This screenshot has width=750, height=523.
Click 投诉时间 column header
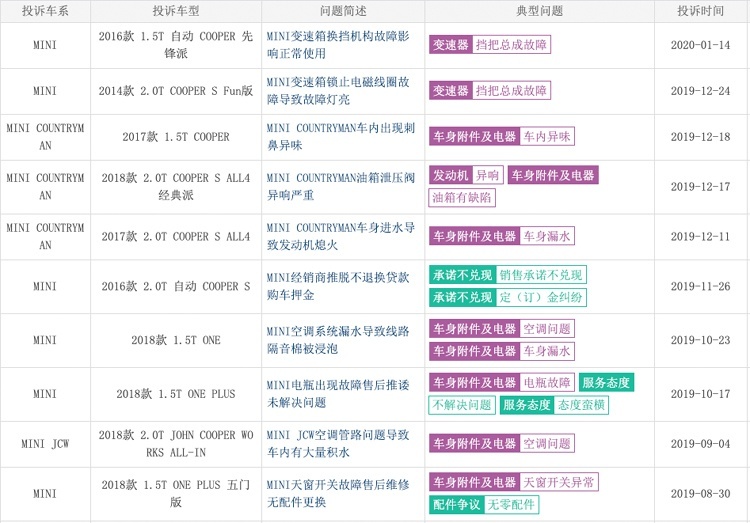click(x=700, y=11)
